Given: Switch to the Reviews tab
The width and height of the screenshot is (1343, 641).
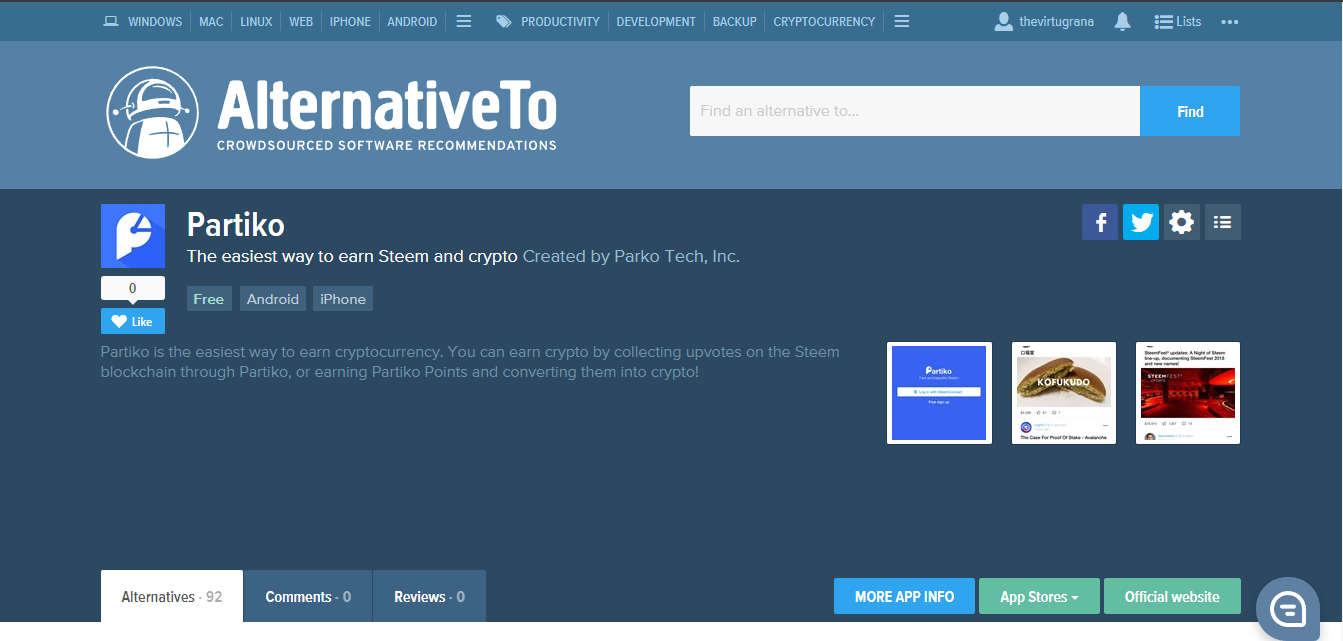Looking at the screenshot, I should tap(429, 597).
